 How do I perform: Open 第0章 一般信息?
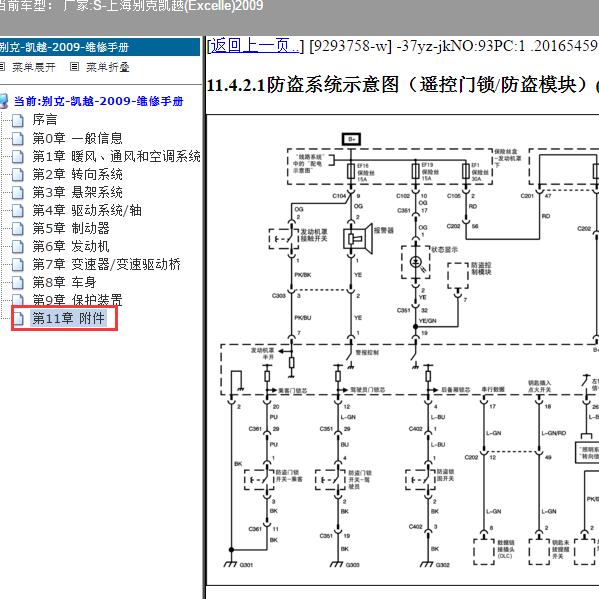point(78,138)
